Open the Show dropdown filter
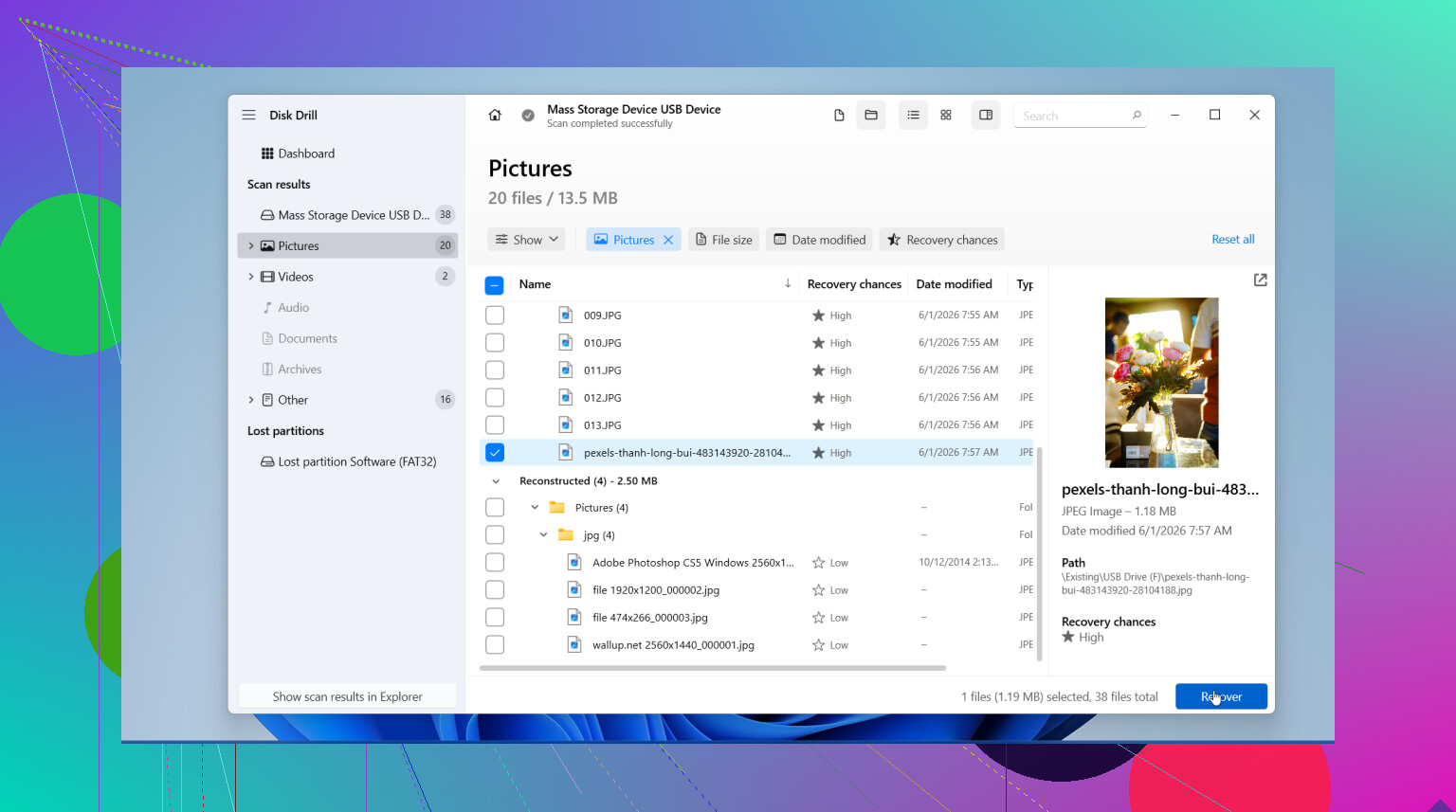The image size is (1456, 812). click(526, 240)
